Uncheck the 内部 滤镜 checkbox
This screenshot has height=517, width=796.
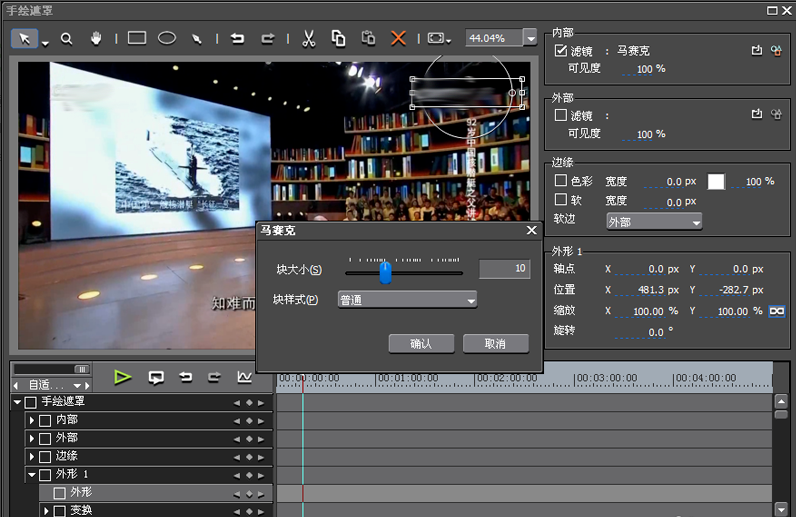click(x=561, y=50)
